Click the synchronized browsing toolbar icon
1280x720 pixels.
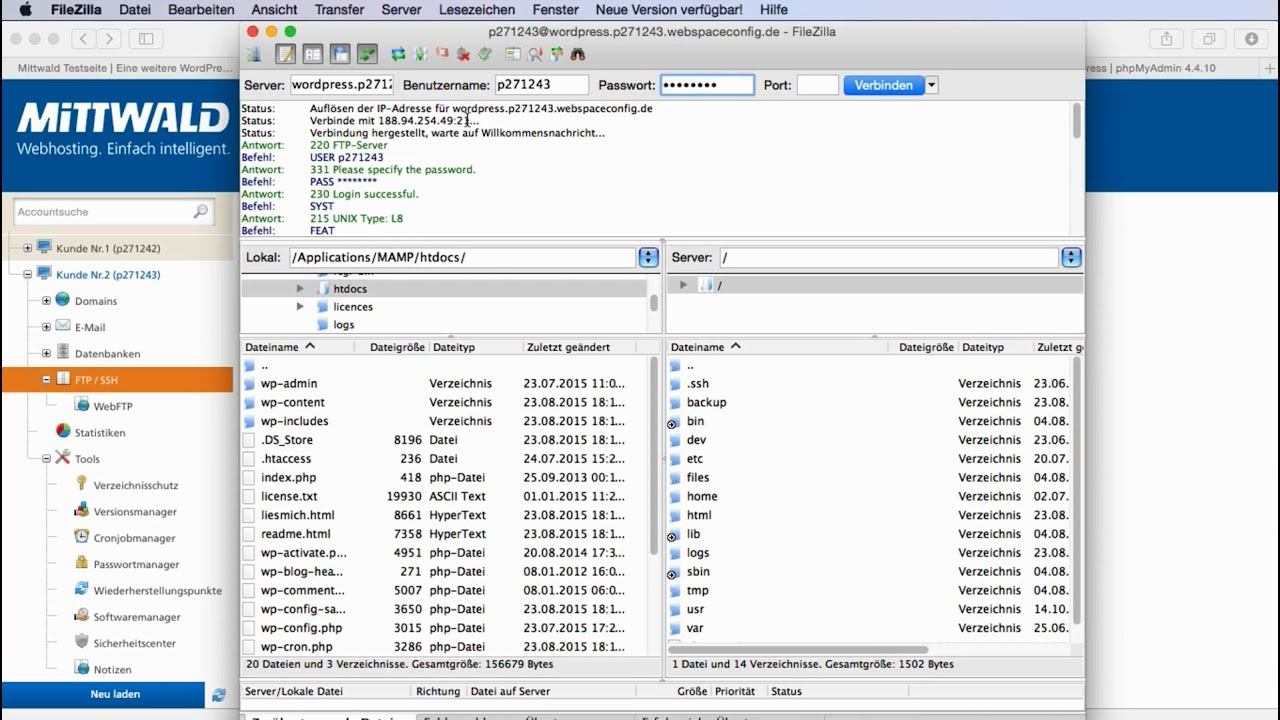click(x=557, y=54)
